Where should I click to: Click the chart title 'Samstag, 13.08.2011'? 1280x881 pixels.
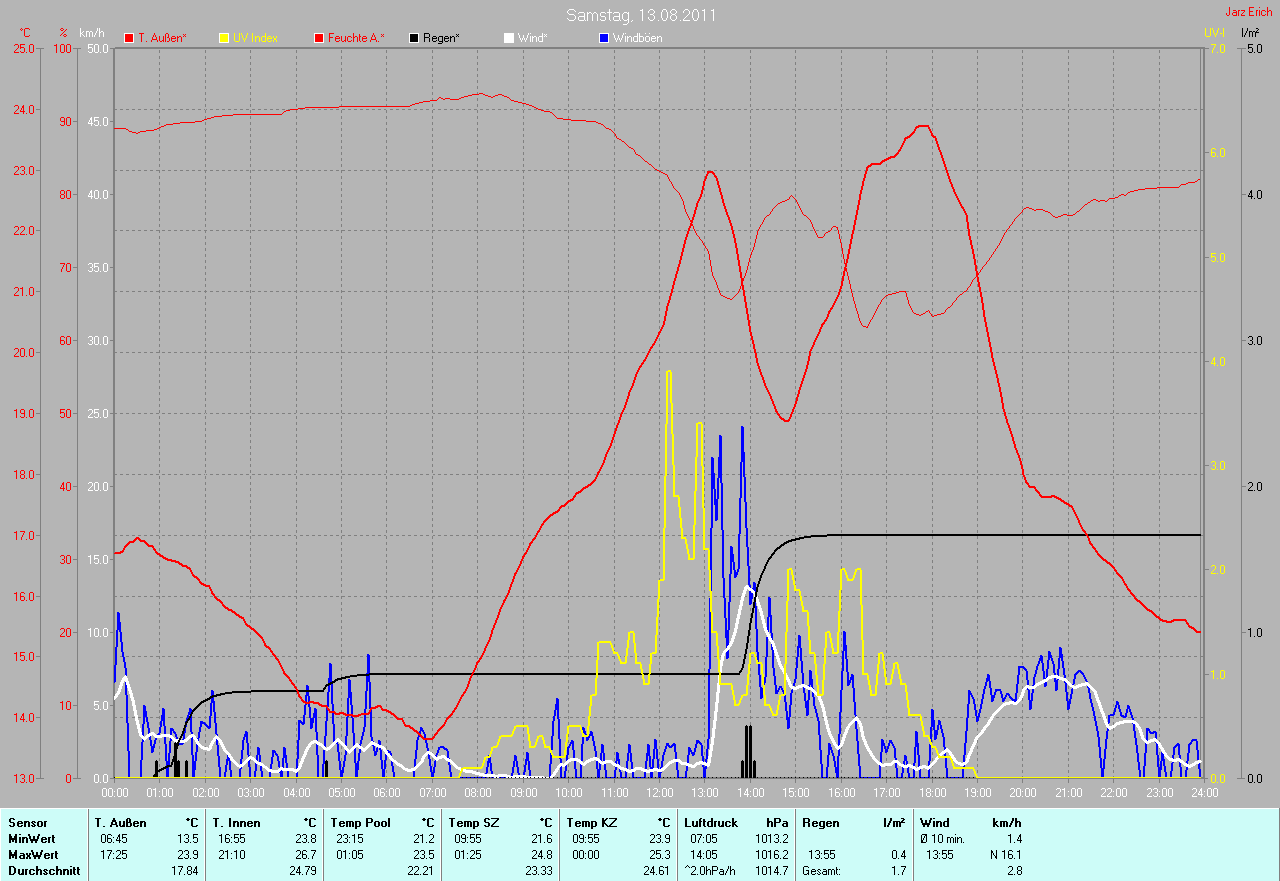(641, 15)
